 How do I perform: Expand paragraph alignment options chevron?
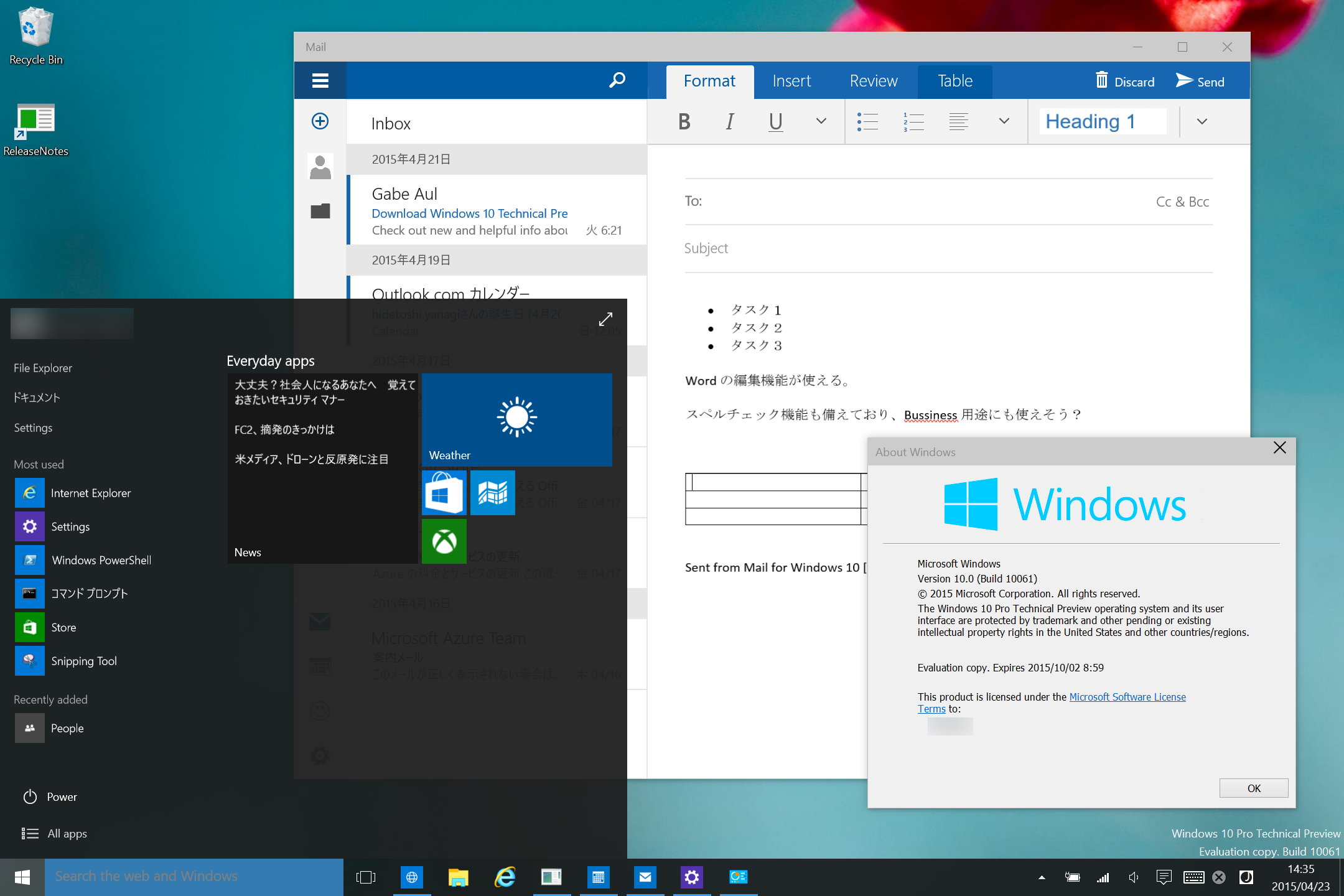click(x=1004, y=121)
